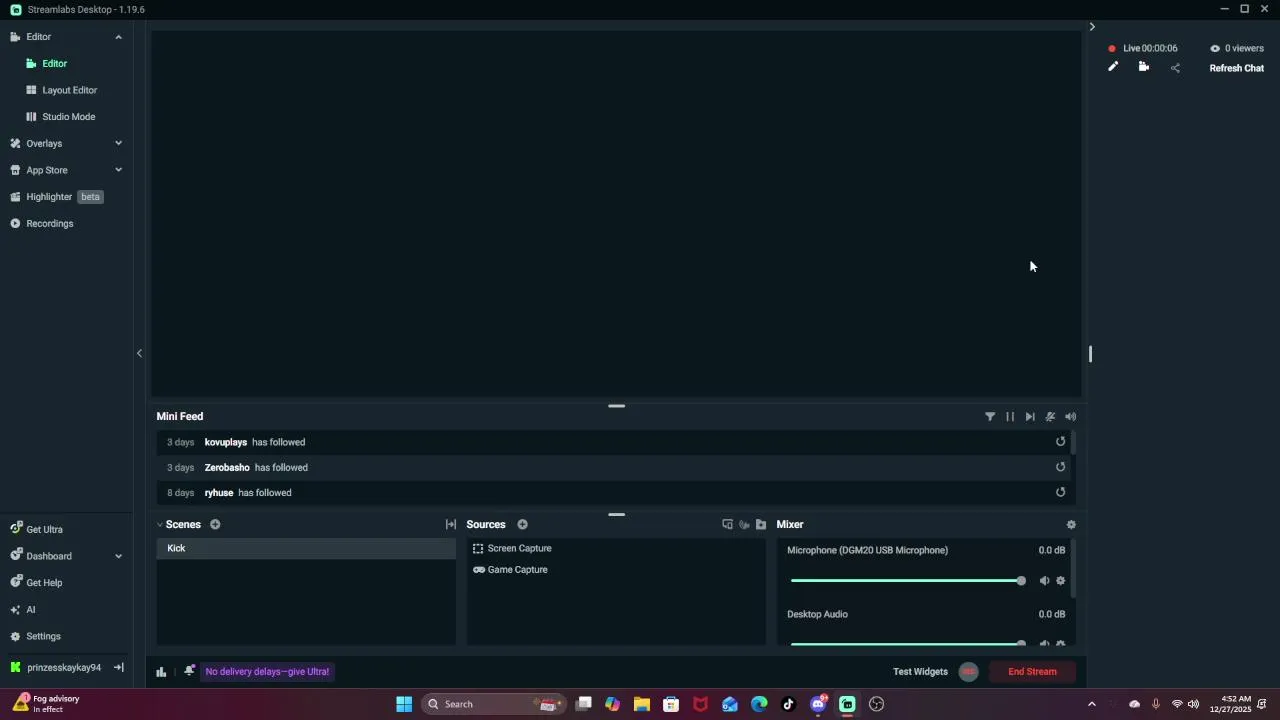Image resolution: width=1280 pixels, height=720 pixels.
Task: Open Highlighter beta
Action: 57,197
